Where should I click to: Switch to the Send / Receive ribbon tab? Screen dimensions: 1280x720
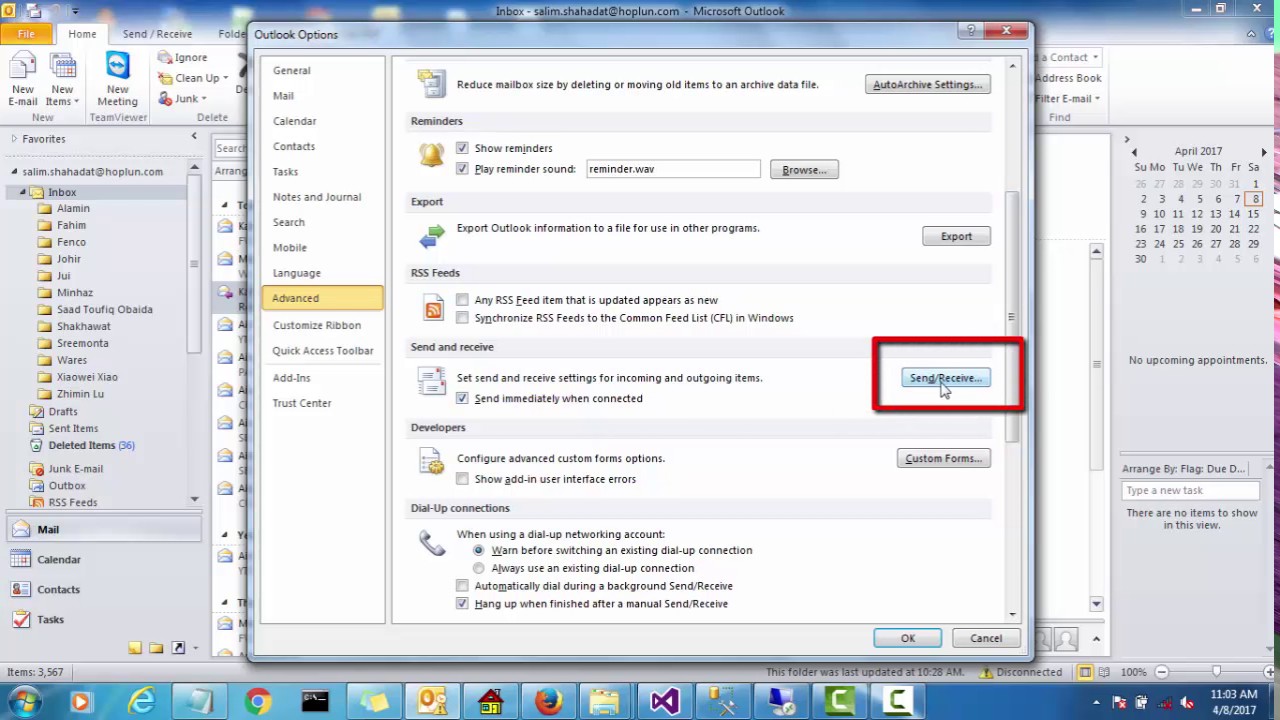(157, 34)
